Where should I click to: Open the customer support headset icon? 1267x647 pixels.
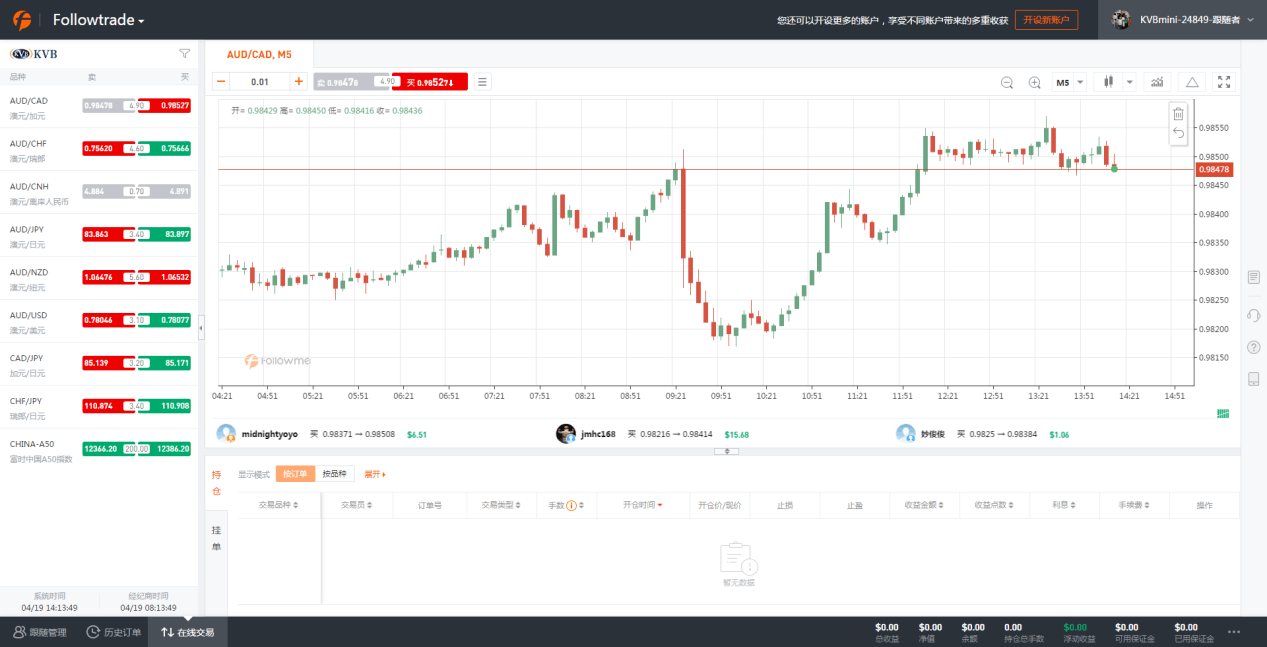(1253, 315)
